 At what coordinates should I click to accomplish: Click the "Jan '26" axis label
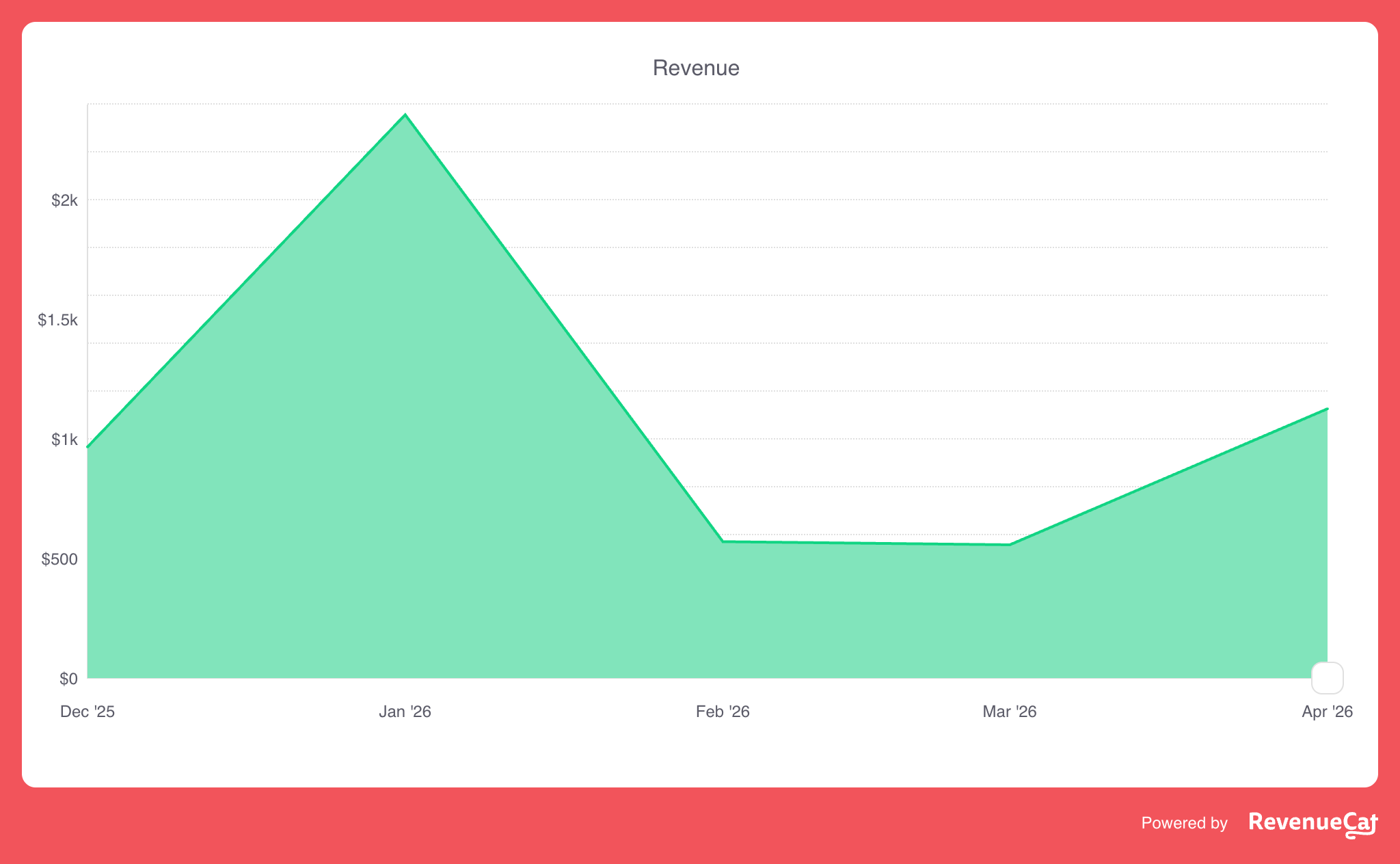click(405, 712)
